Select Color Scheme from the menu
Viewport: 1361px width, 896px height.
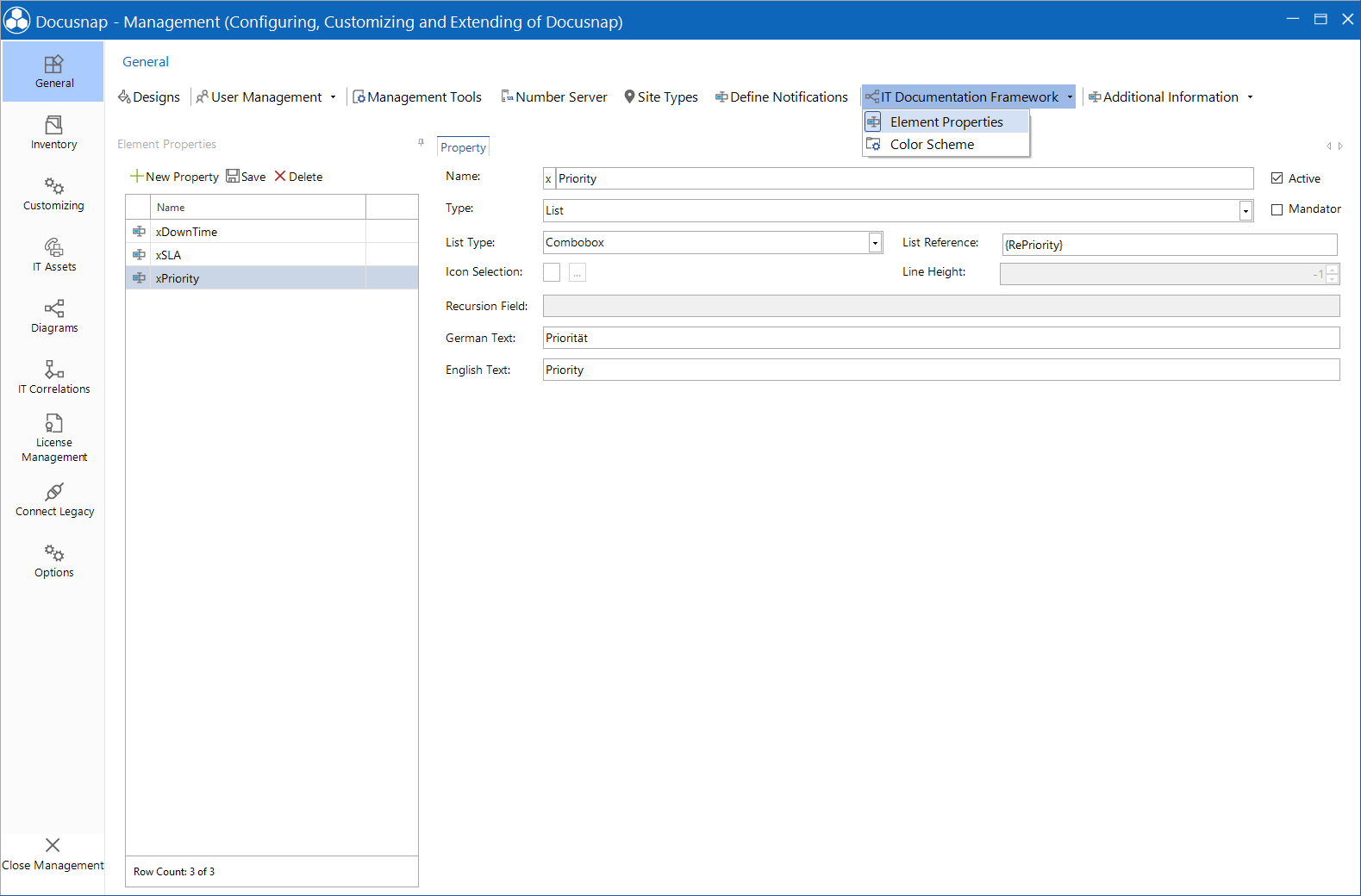tap(946, 144)
